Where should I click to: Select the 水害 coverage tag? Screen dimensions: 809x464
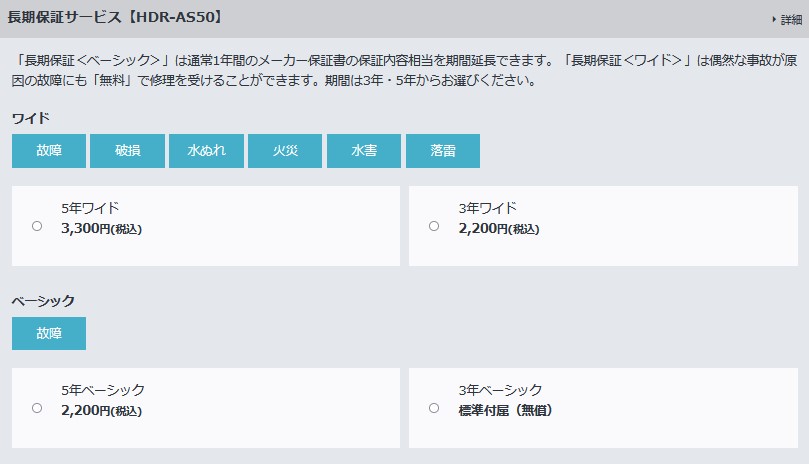point(364,151)
